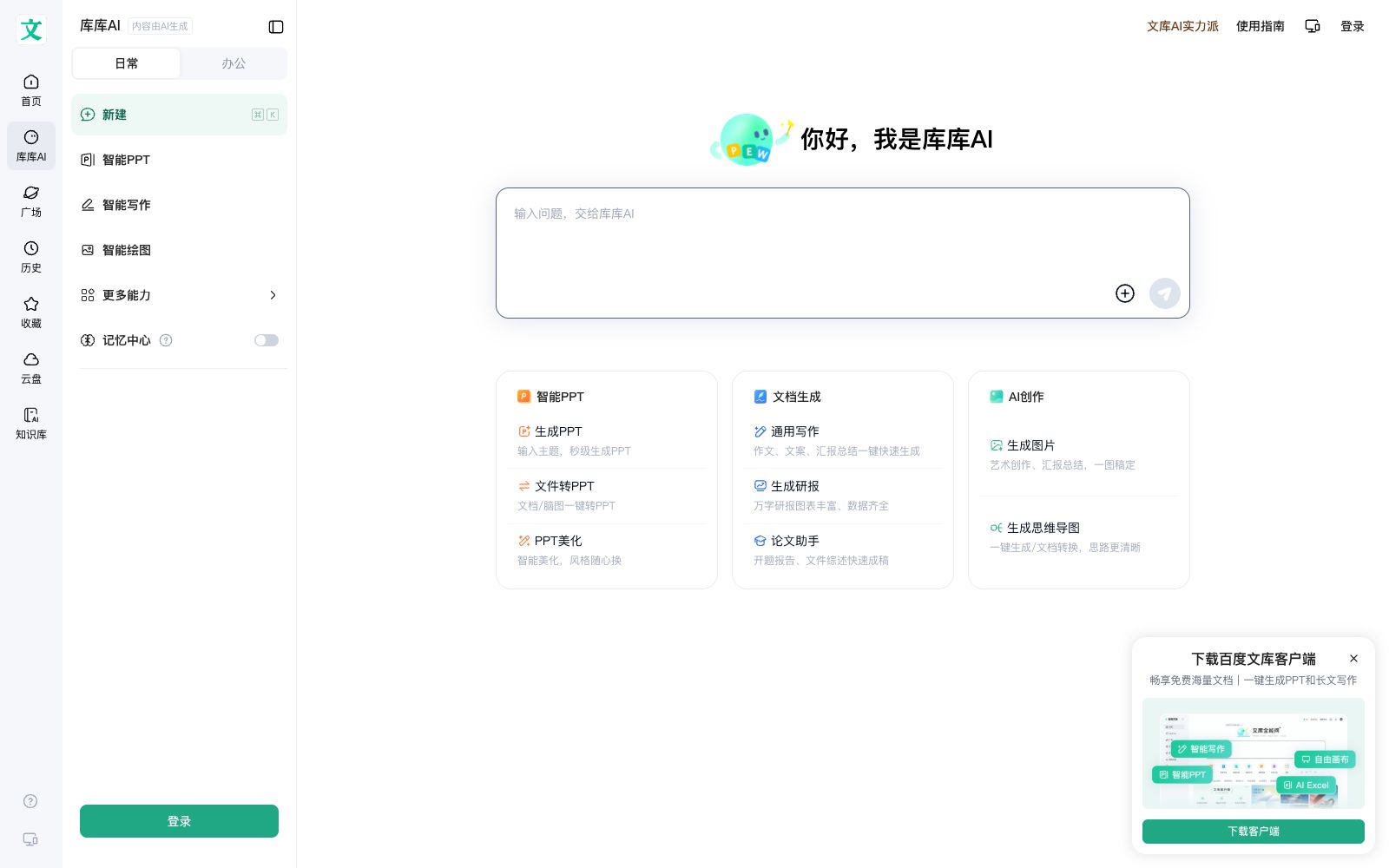The height and width of the screenshot is (868, 1389).
Task: Click the client preview thumbnail in popup
Action: (1254, 753)
